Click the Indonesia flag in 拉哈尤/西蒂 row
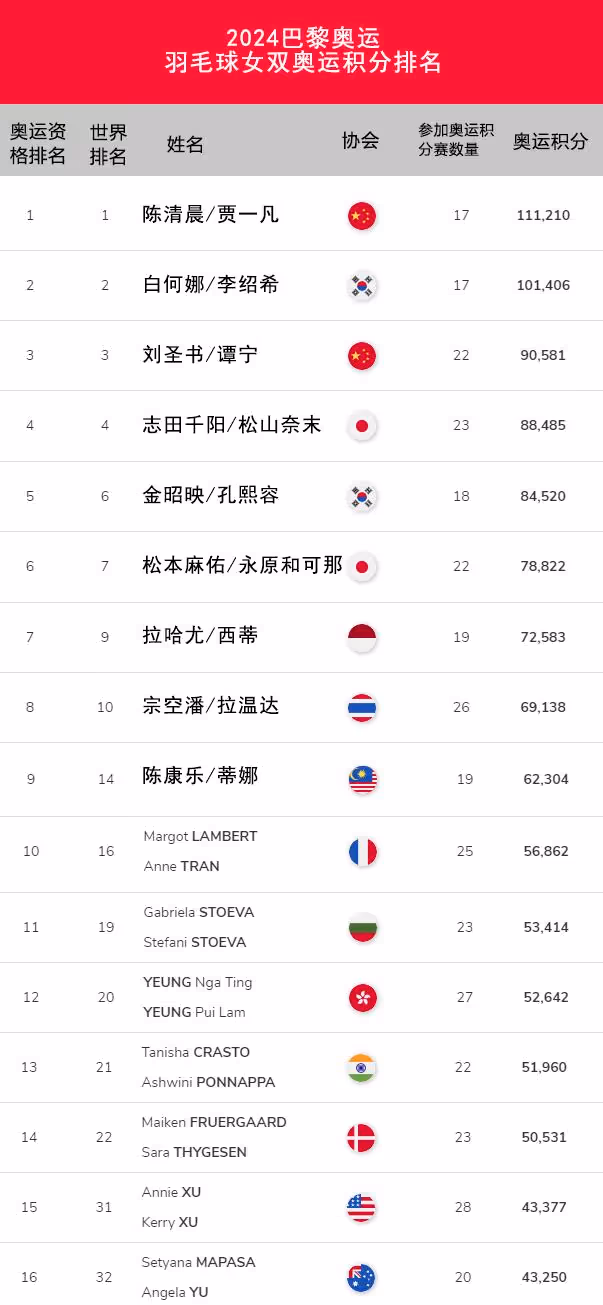This screenshot has width=603, height=1305. pyautogui.click(x=361, y=637)
